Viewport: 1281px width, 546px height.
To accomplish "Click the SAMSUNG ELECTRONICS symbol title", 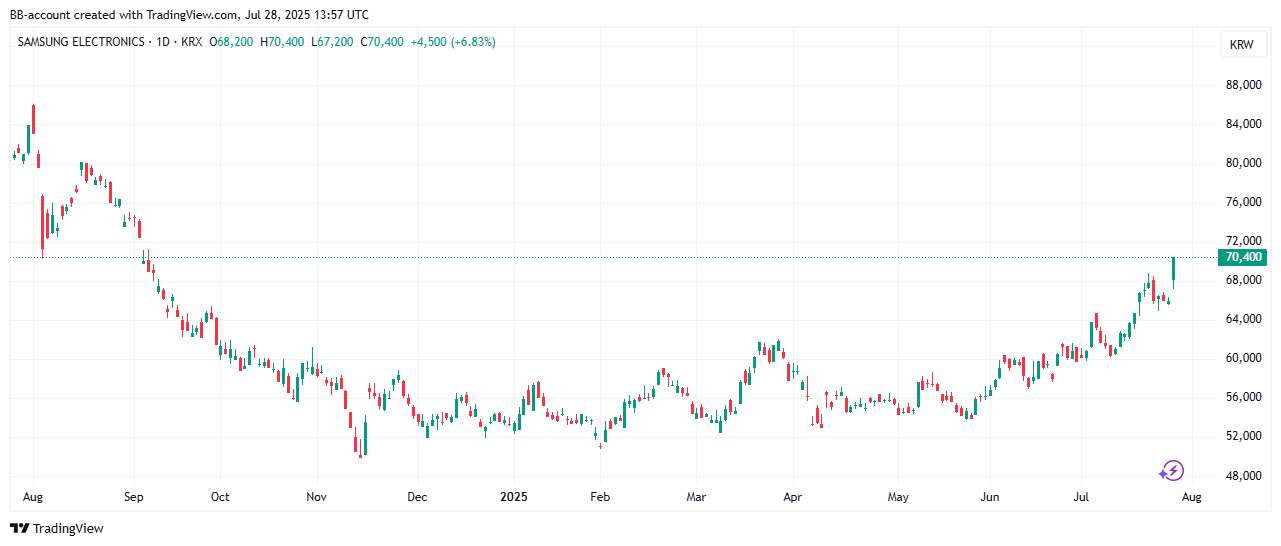I will 82,42.
